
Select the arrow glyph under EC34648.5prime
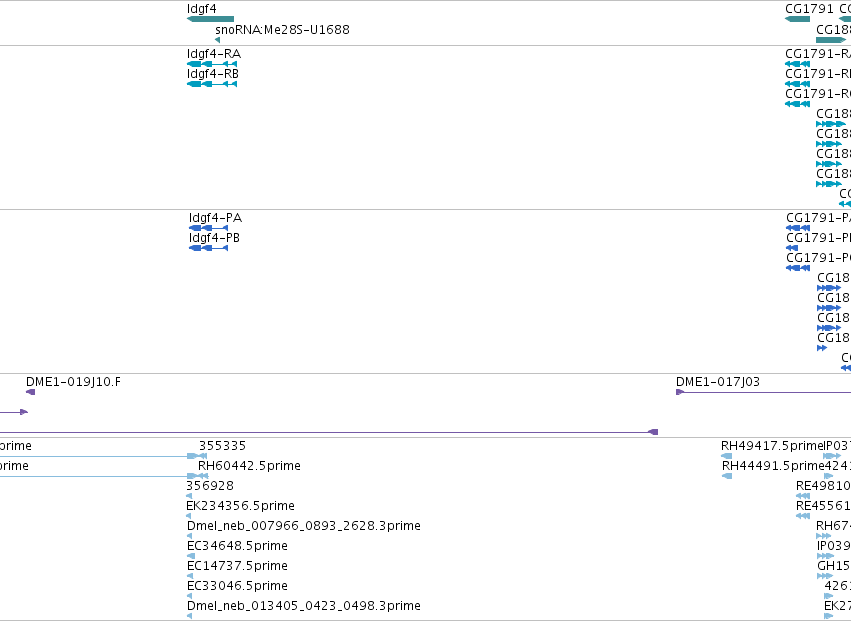(190, 556)
